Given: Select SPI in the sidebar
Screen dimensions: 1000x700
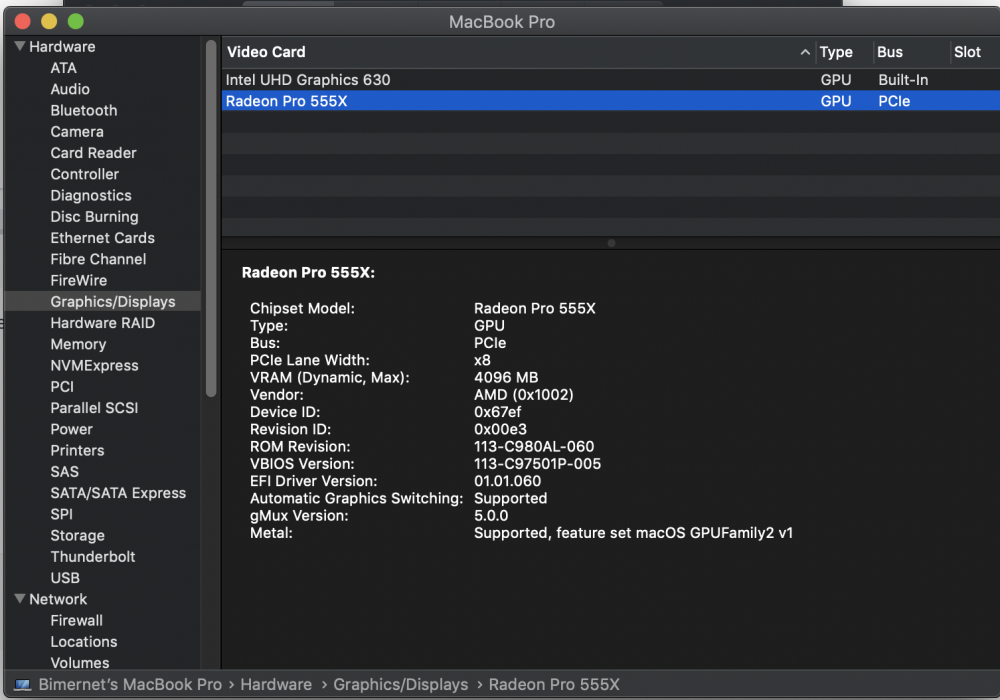Looking at the screenshot, I should tap(61, 514).
